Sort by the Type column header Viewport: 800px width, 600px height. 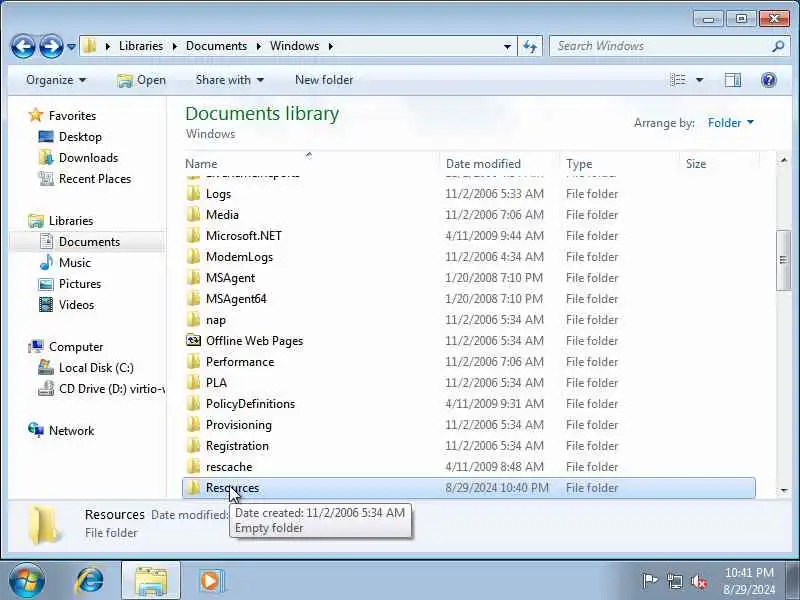point(579,164)
